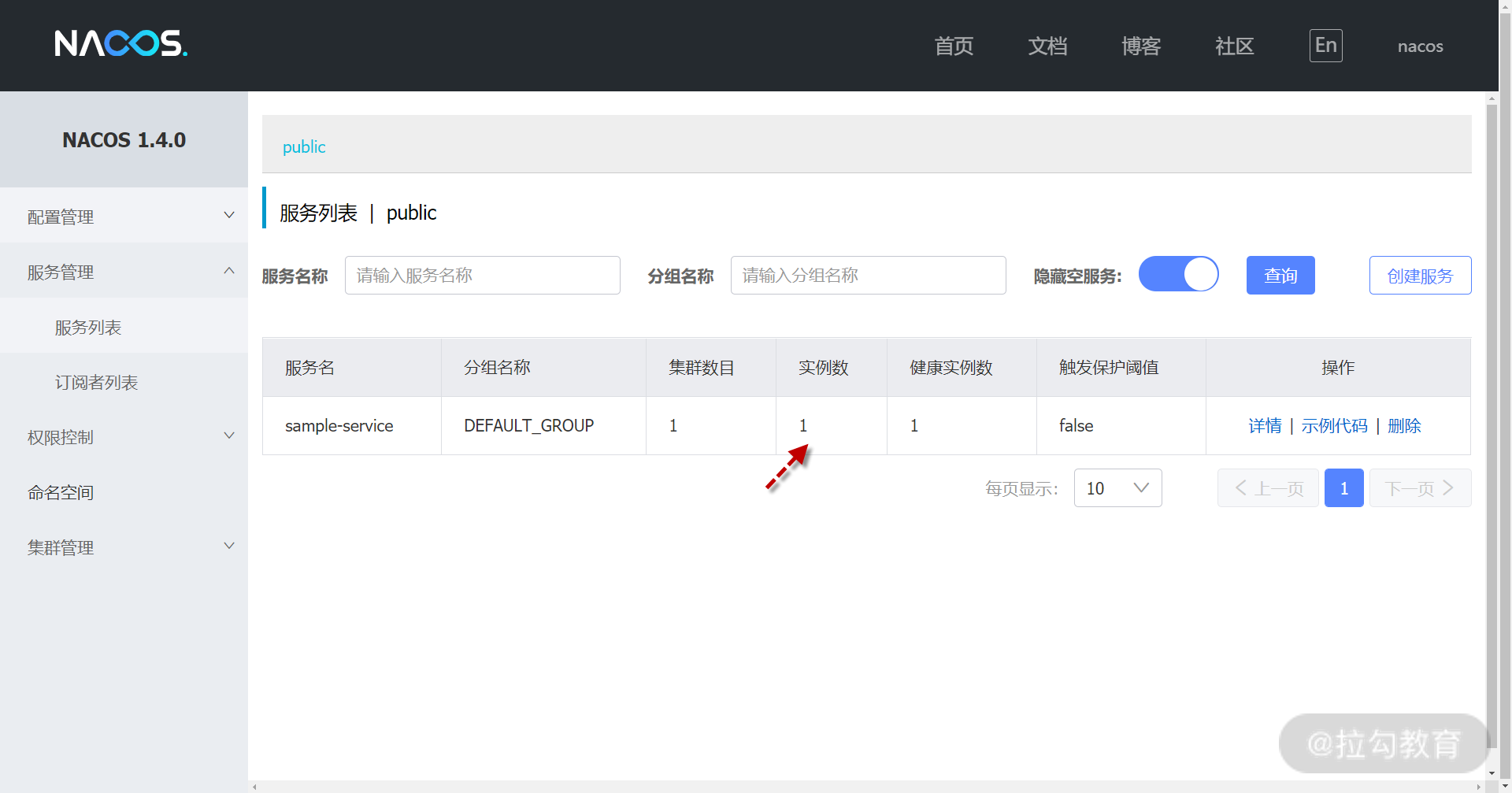Click the horizontal scrollbar left arrow
1512x793 pixels.
coord(254,787)
